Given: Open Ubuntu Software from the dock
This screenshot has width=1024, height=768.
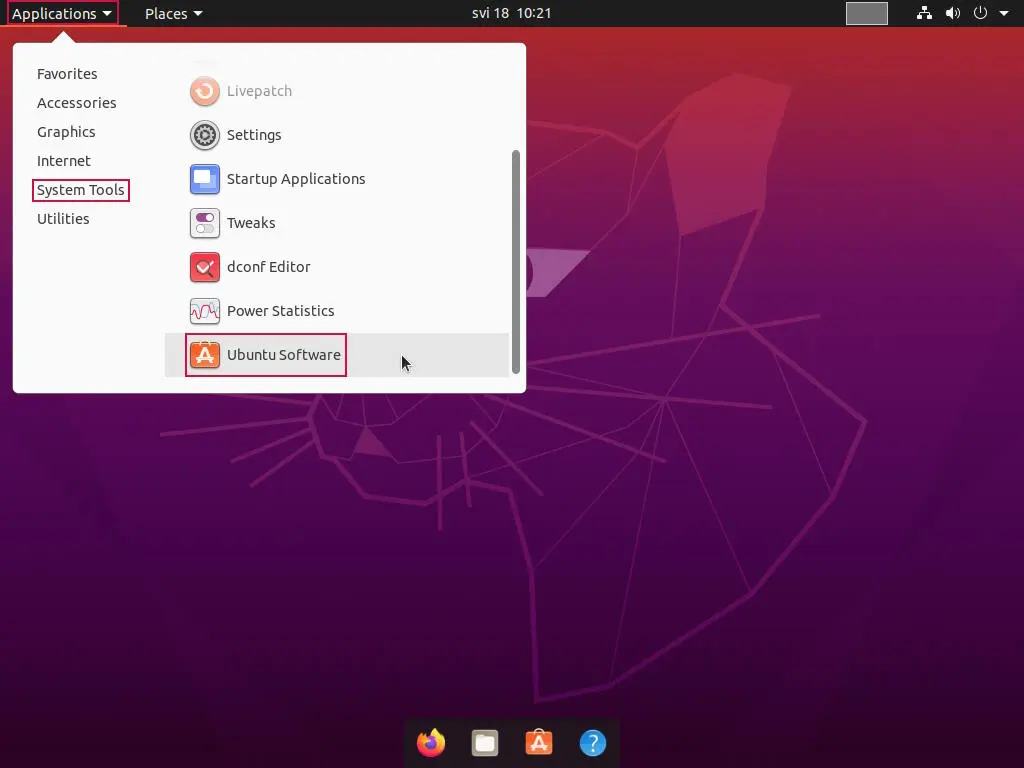Looking at the screenshot, I should (539, 743).
